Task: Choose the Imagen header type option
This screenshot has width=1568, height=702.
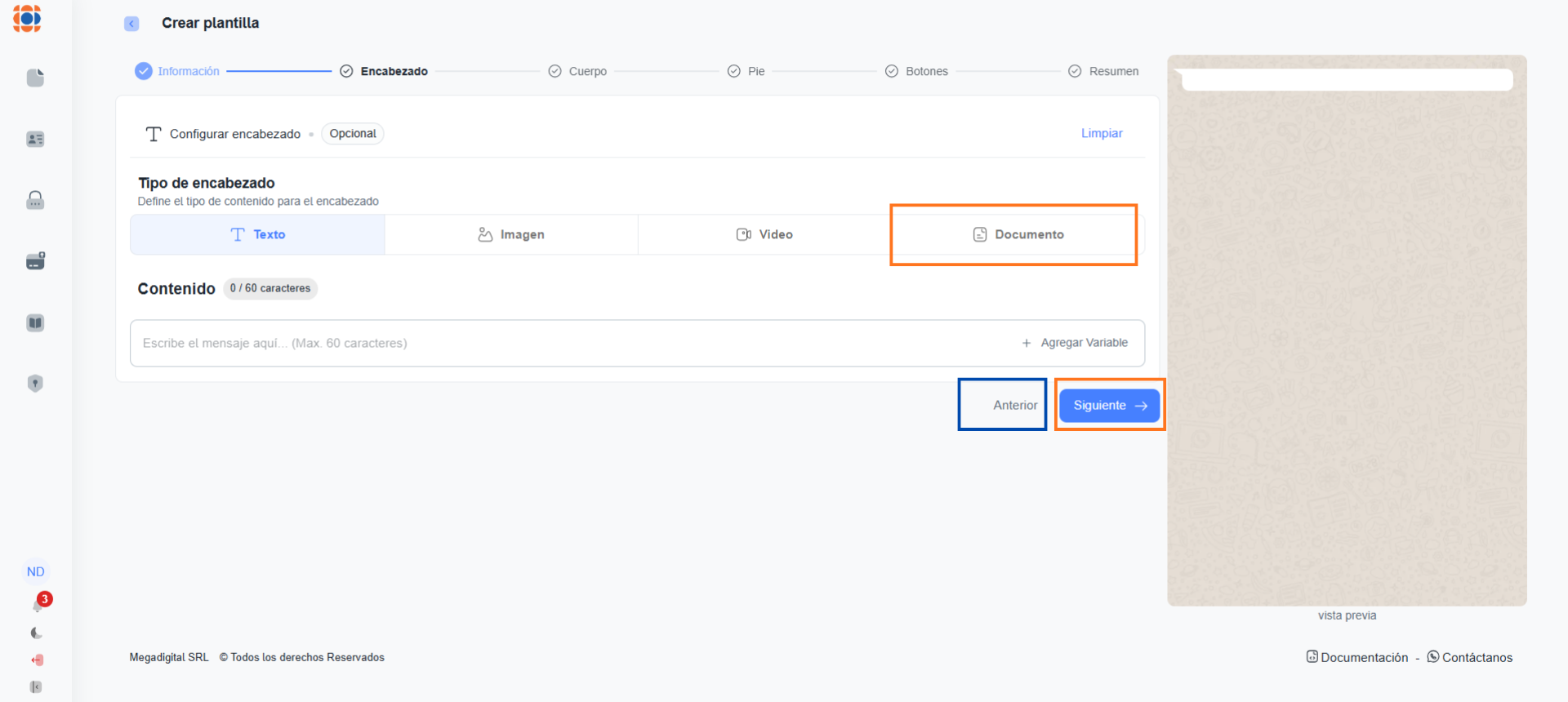Action: [511, 234]
